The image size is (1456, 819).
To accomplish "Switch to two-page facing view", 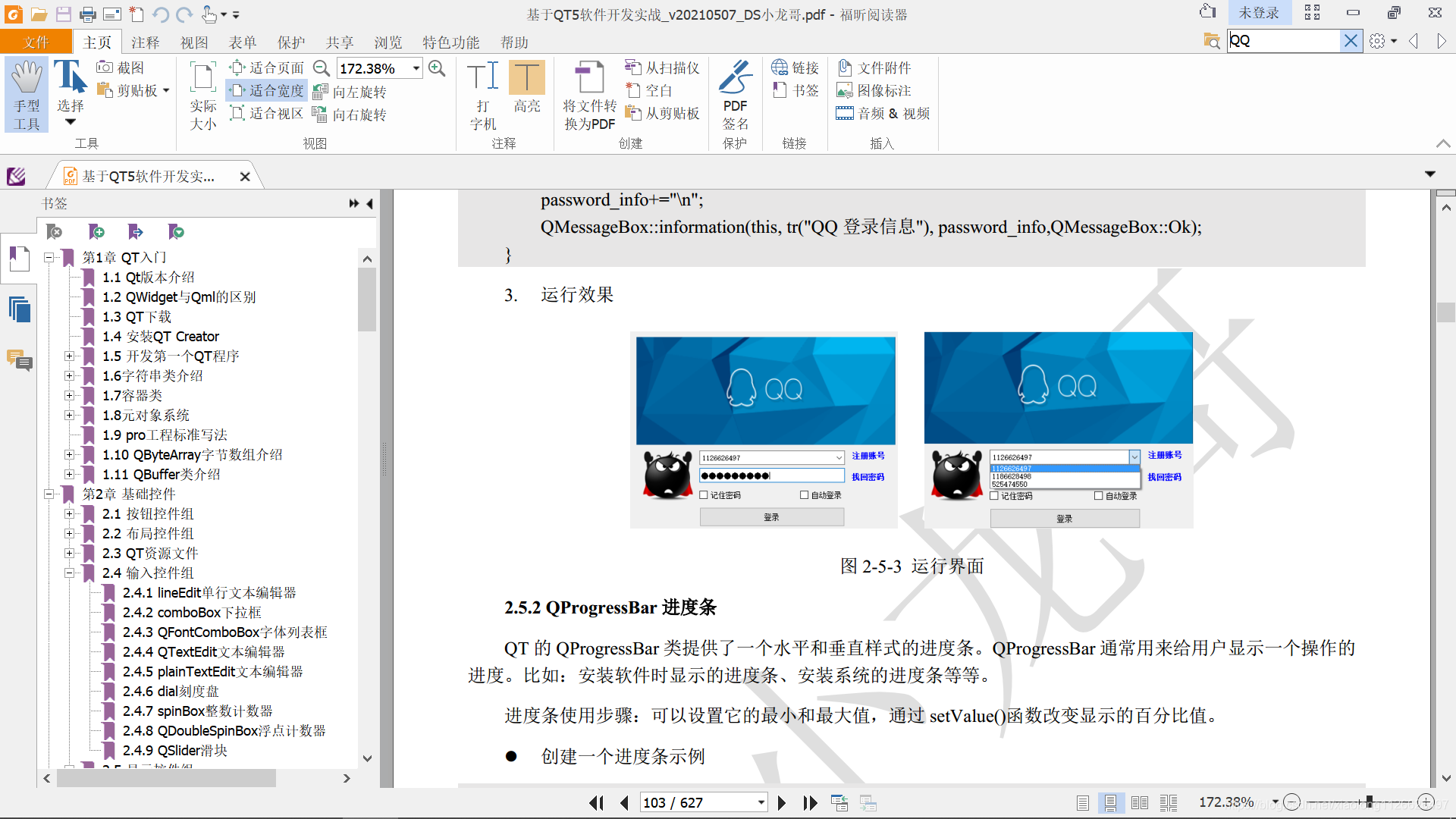I will [x=1139, y=802].
